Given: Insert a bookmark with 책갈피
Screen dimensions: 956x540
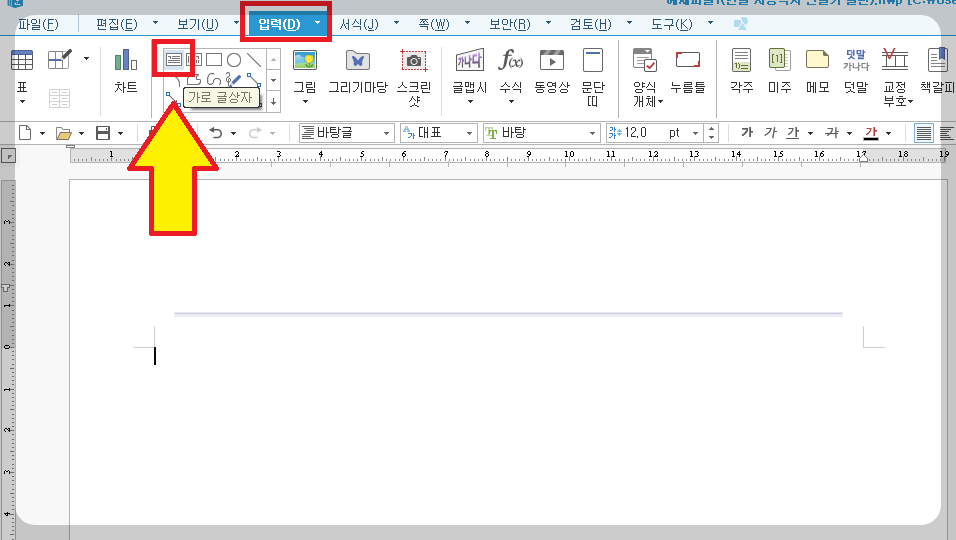Looking at the screenshot, I should pos(938,71).
